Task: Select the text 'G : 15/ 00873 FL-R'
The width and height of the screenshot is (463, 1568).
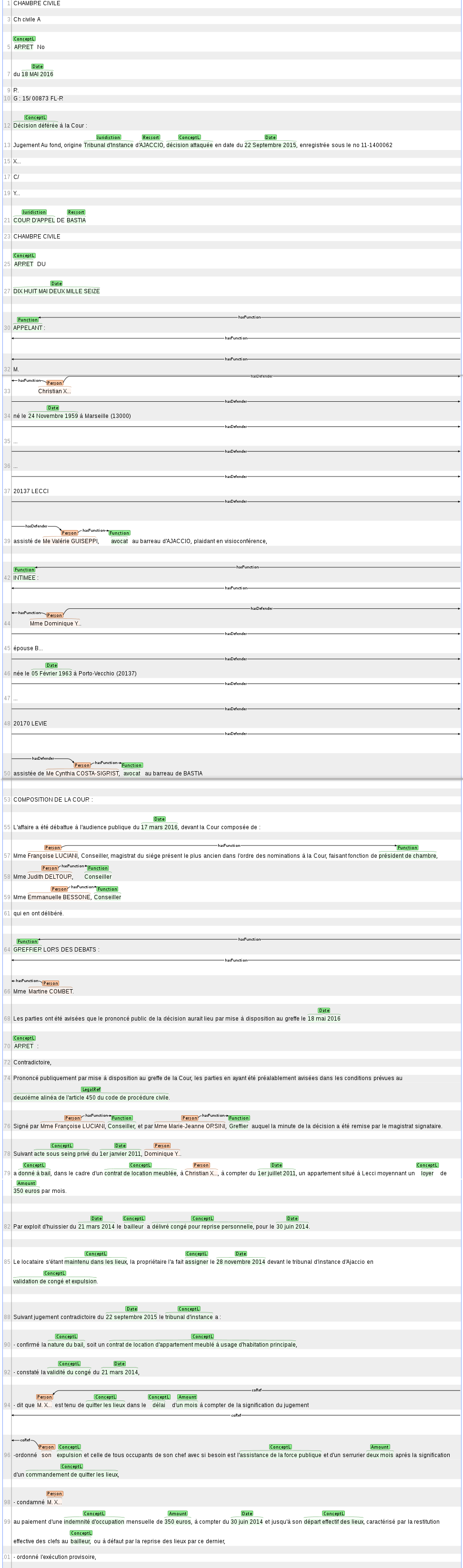Action: pos(39,99)
